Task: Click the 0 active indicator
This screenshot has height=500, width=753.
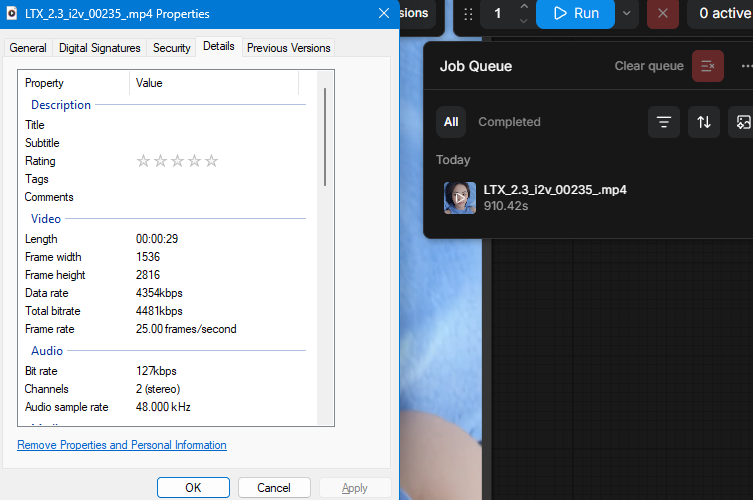Action: (725, 13)
